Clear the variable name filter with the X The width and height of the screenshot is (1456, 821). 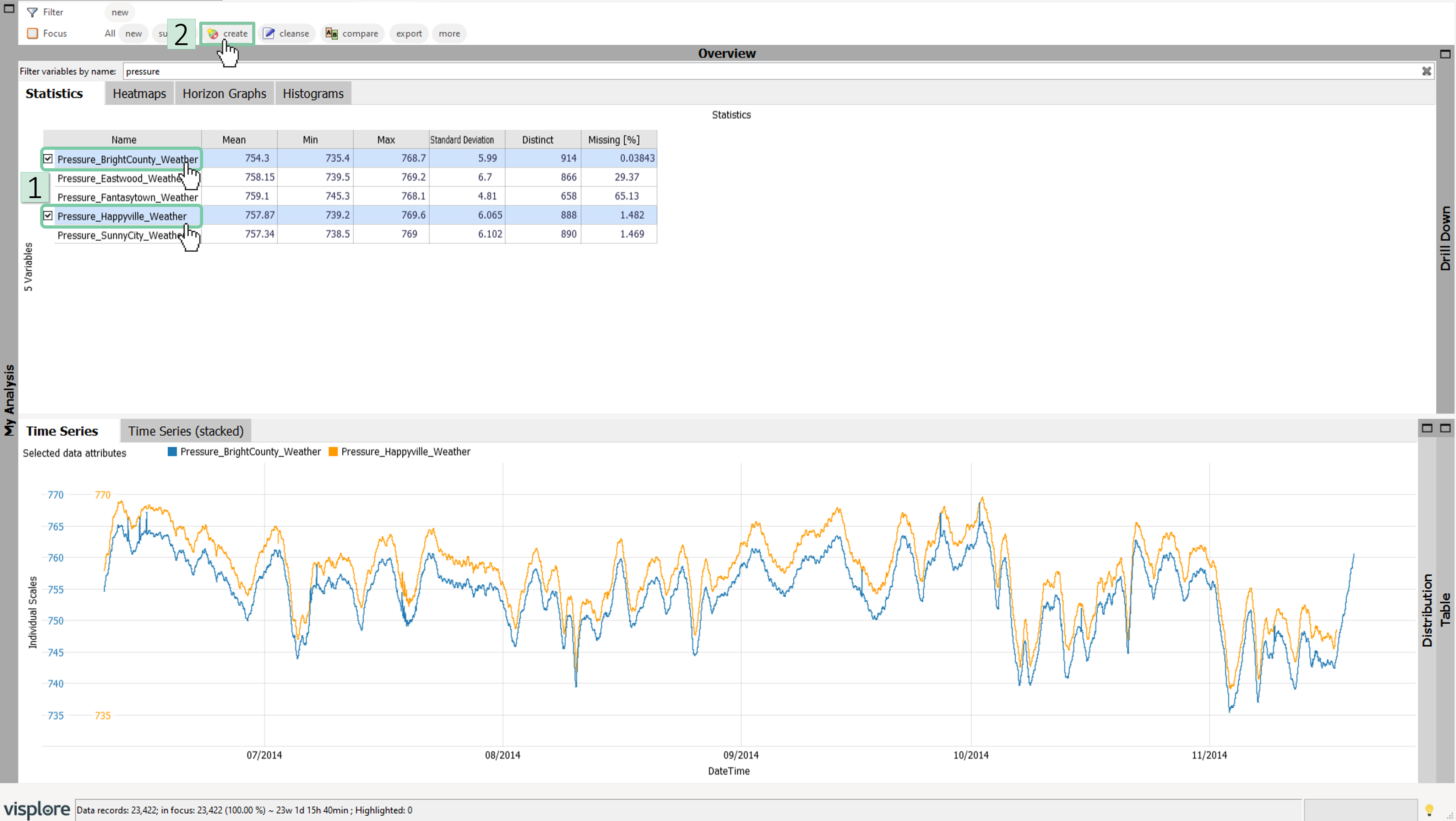point(1427,71)
